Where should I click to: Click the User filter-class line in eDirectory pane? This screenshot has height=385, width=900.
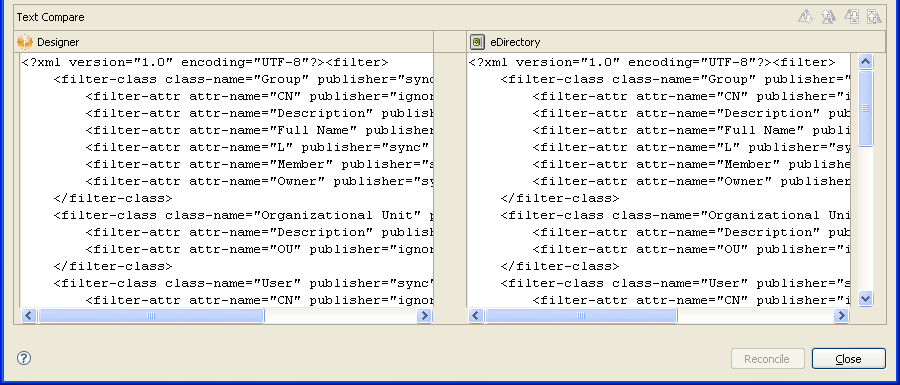click(x=676, y=283)
